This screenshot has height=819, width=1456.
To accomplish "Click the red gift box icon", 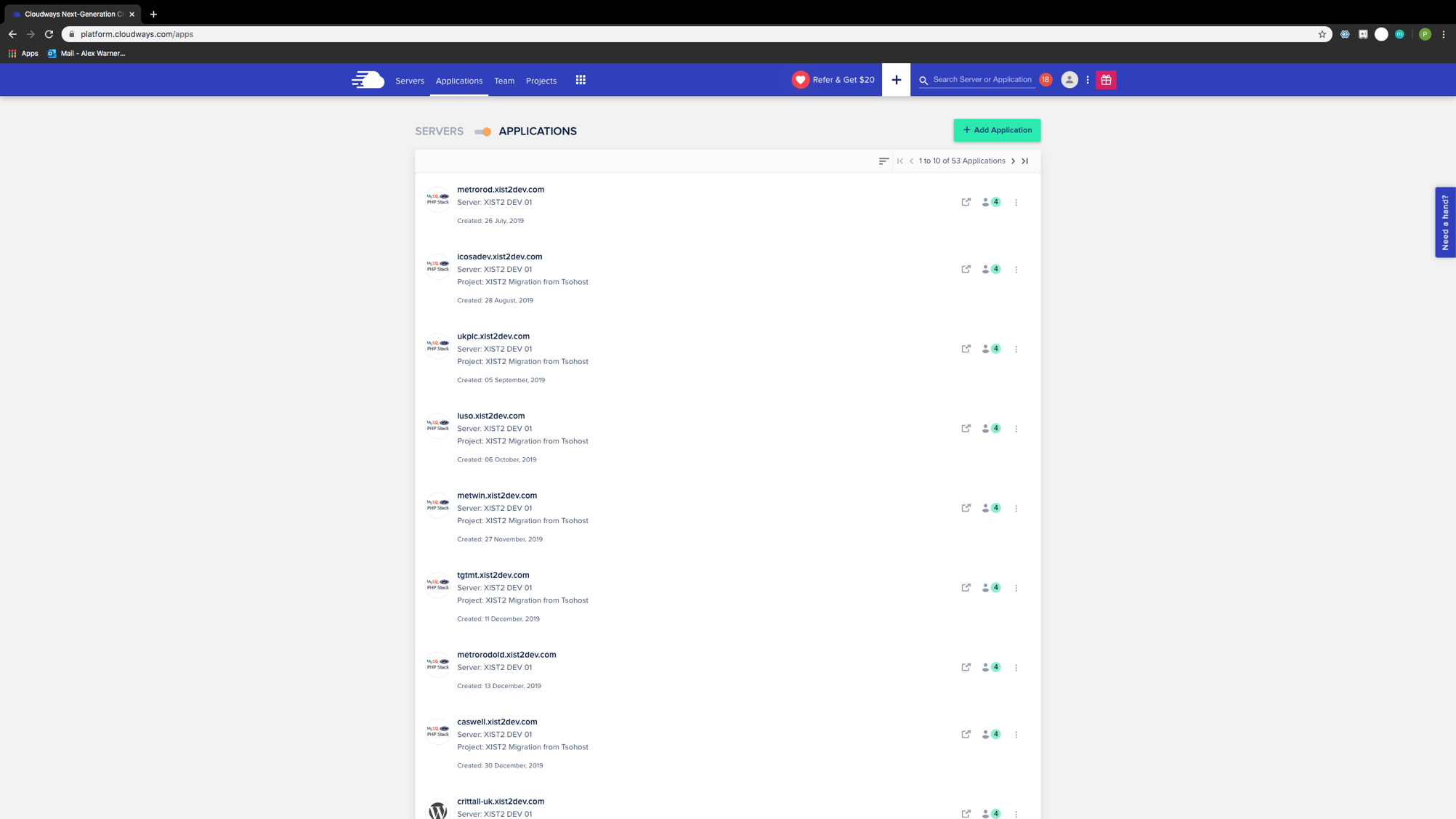I will [x=1106, y=80].
